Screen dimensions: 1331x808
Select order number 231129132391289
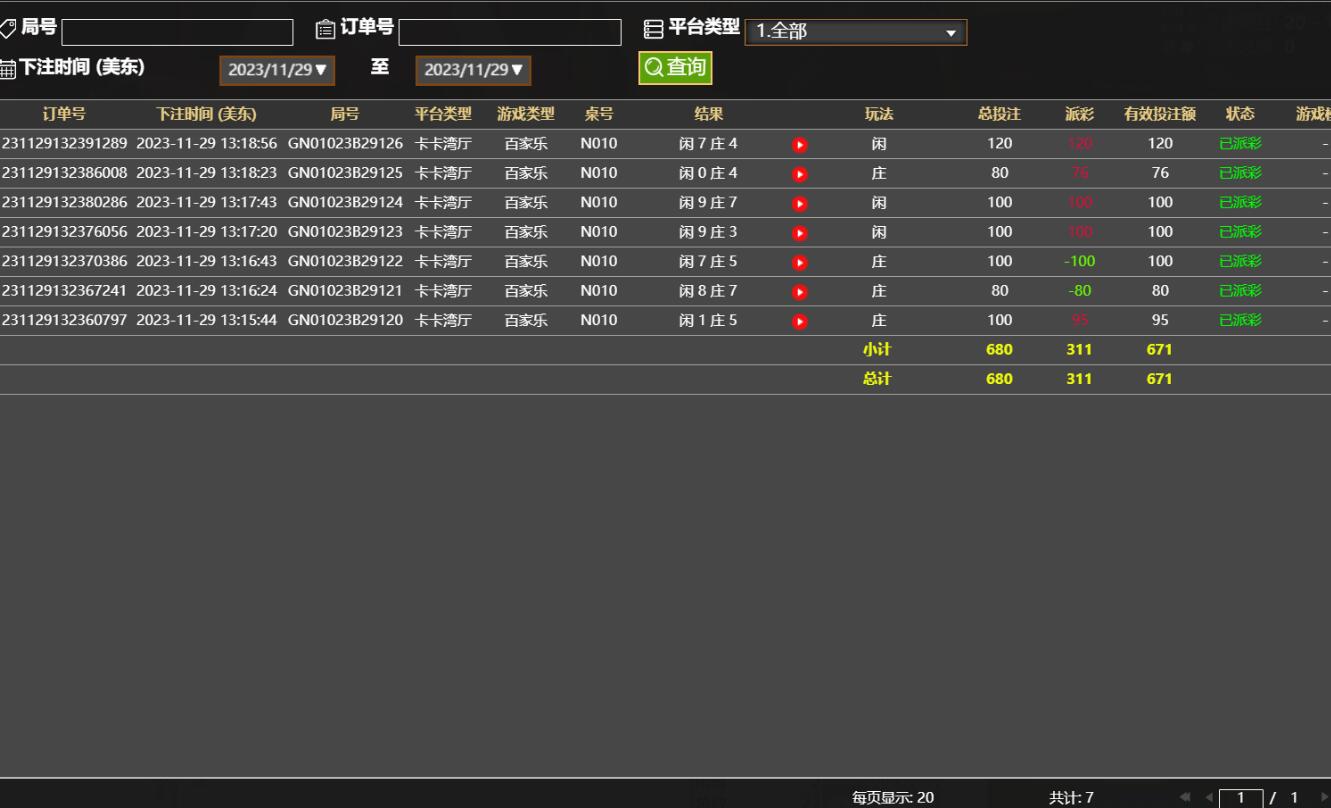pyautogui.click(x=65, y=144)
